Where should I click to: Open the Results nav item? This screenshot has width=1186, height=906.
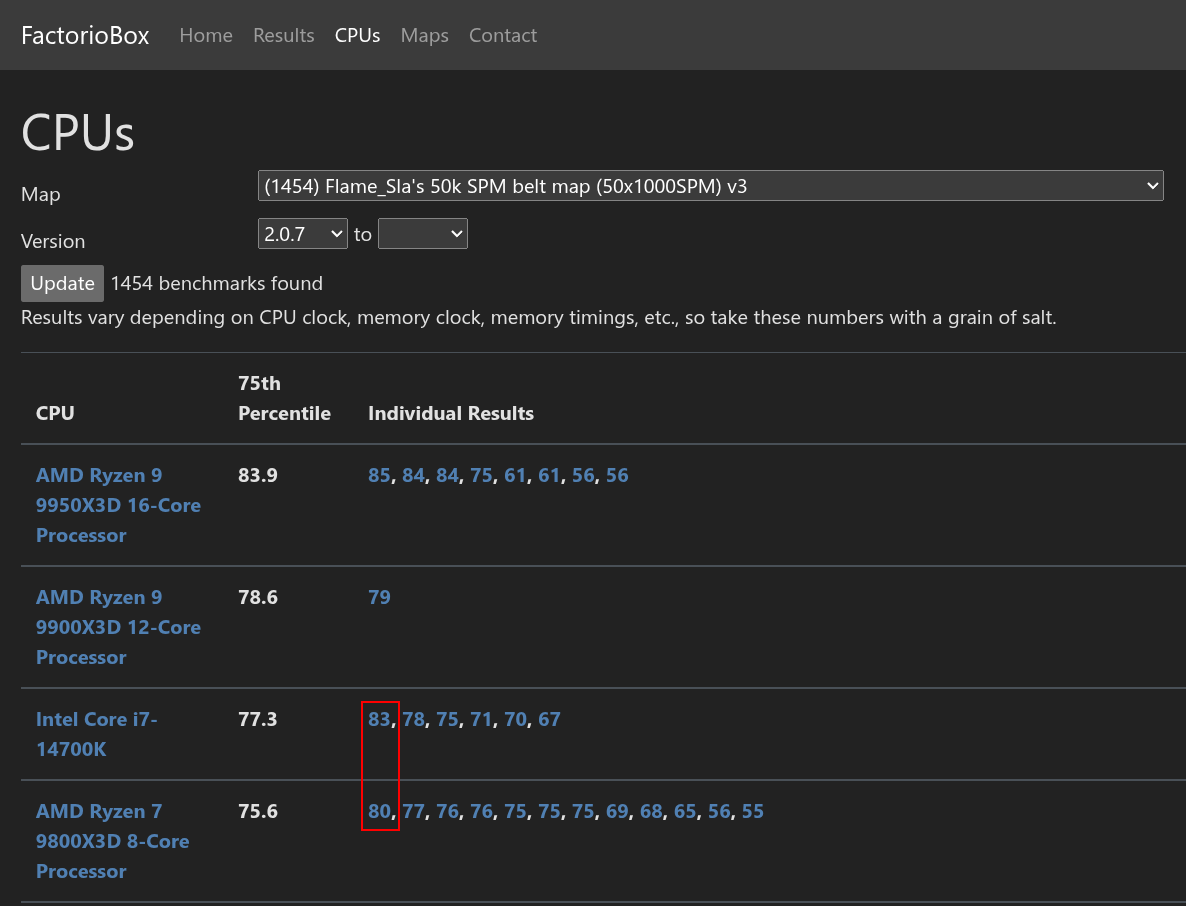(x=284, y=36)
